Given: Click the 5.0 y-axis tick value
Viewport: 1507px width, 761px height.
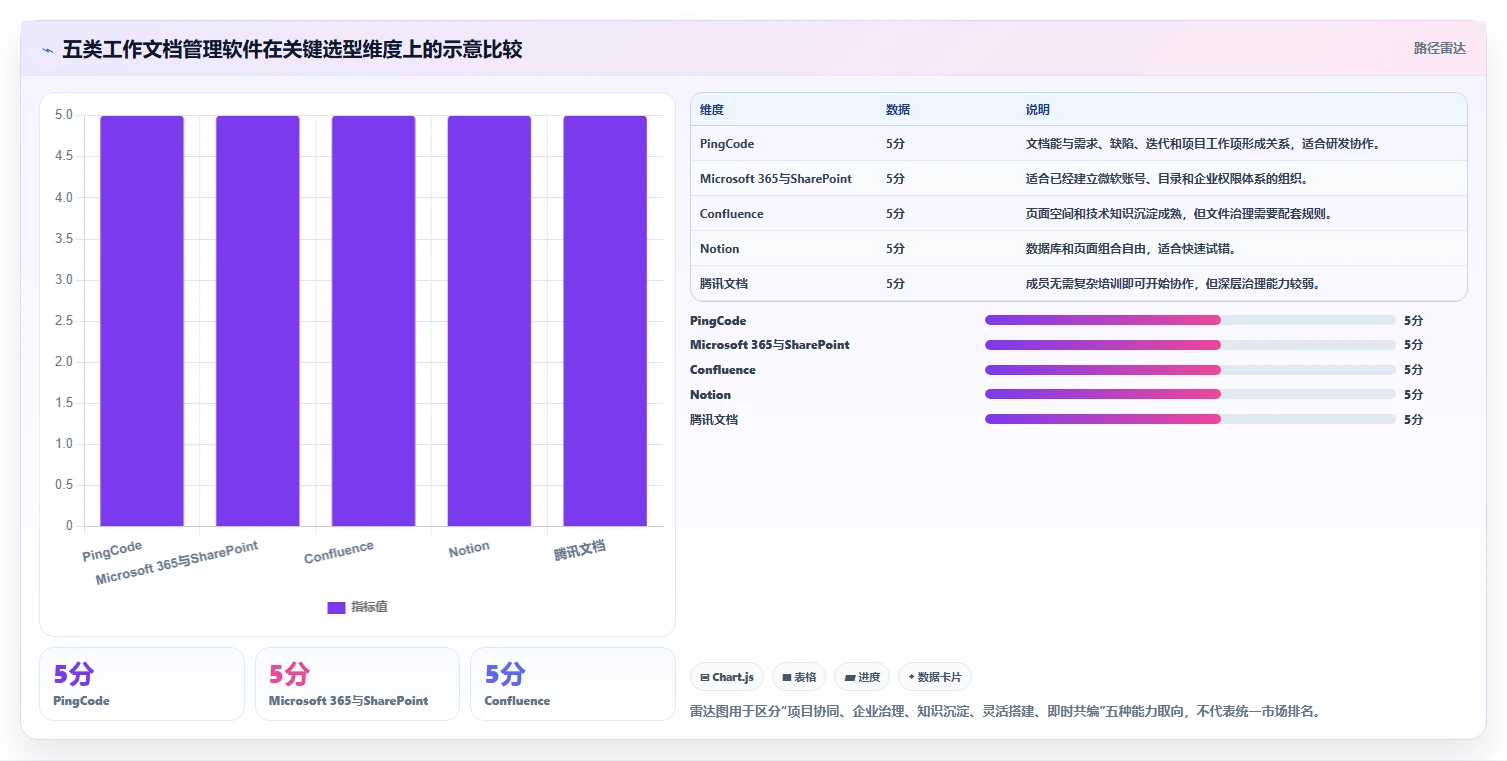Looking at the screenshot, I should 64,115.
